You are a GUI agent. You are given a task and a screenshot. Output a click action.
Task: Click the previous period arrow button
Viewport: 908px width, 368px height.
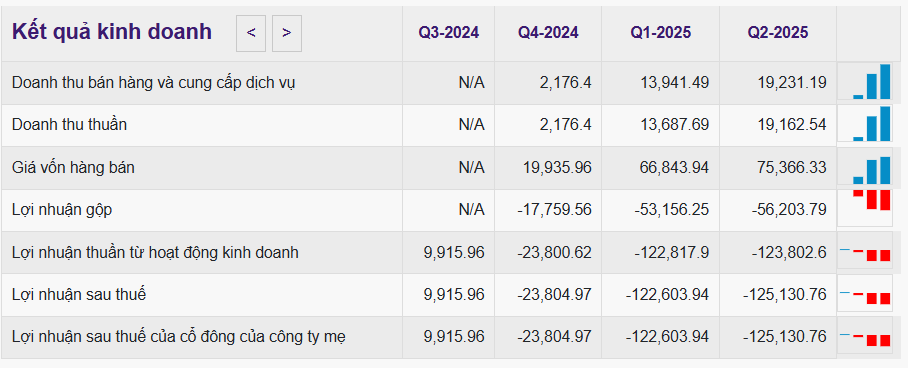point(251,34)
